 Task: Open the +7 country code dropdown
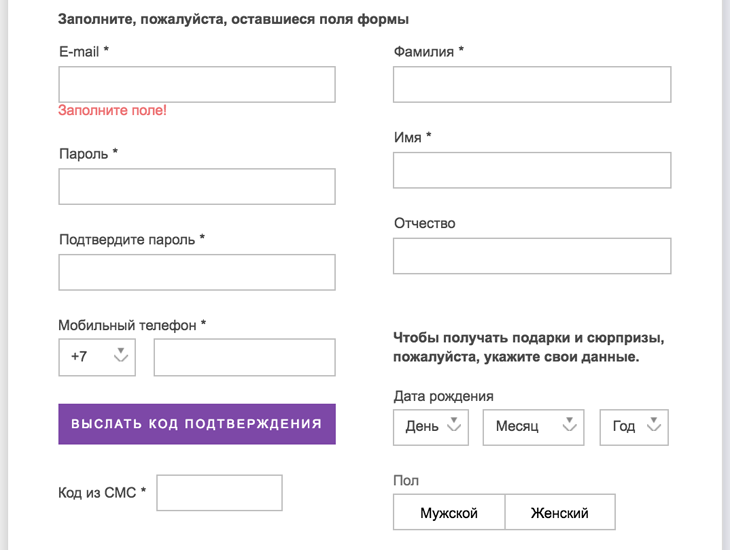point(96,357)
